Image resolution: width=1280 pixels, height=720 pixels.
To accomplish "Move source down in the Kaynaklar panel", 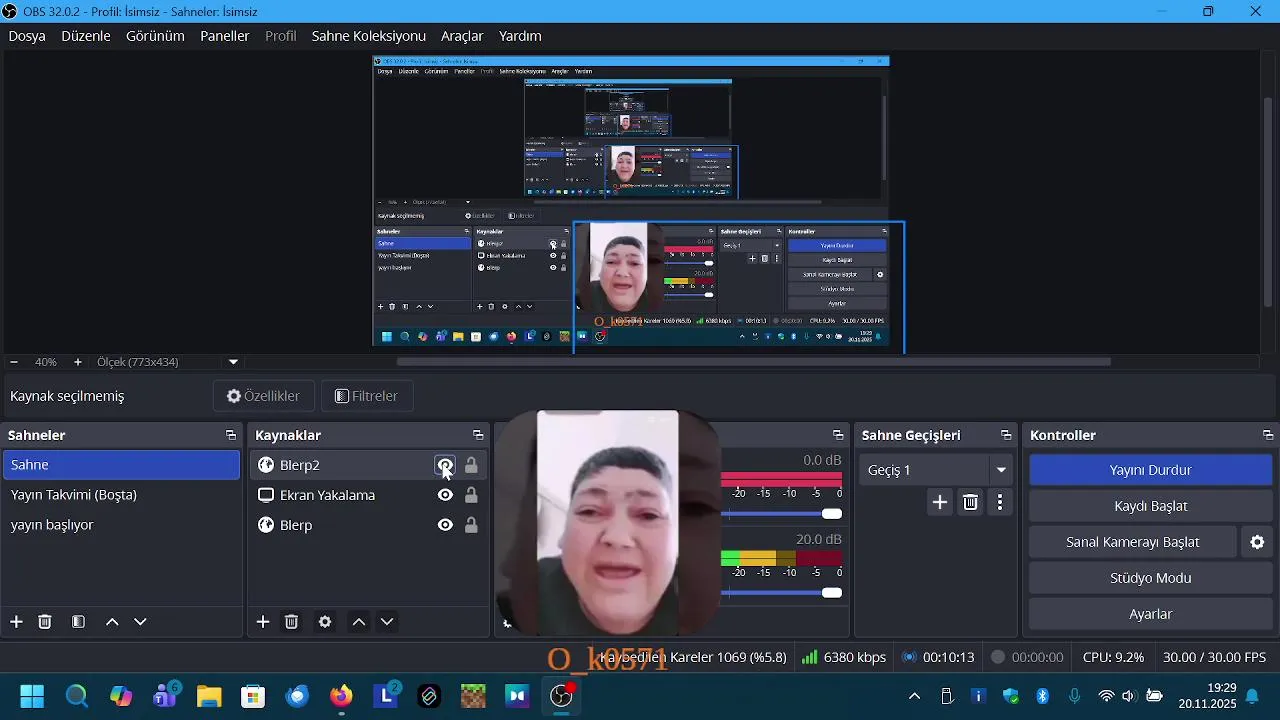I will click(x=387, y=622).
